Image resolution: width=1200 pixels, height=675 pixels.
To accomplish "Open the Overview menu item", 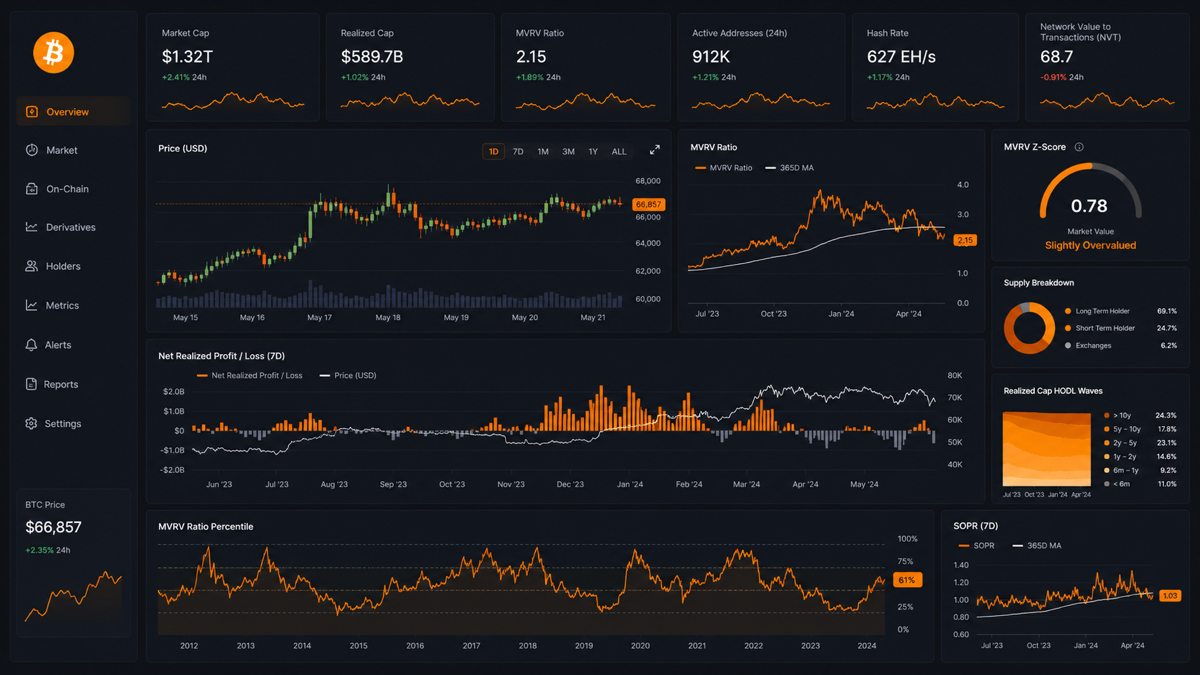I will 73,112.
